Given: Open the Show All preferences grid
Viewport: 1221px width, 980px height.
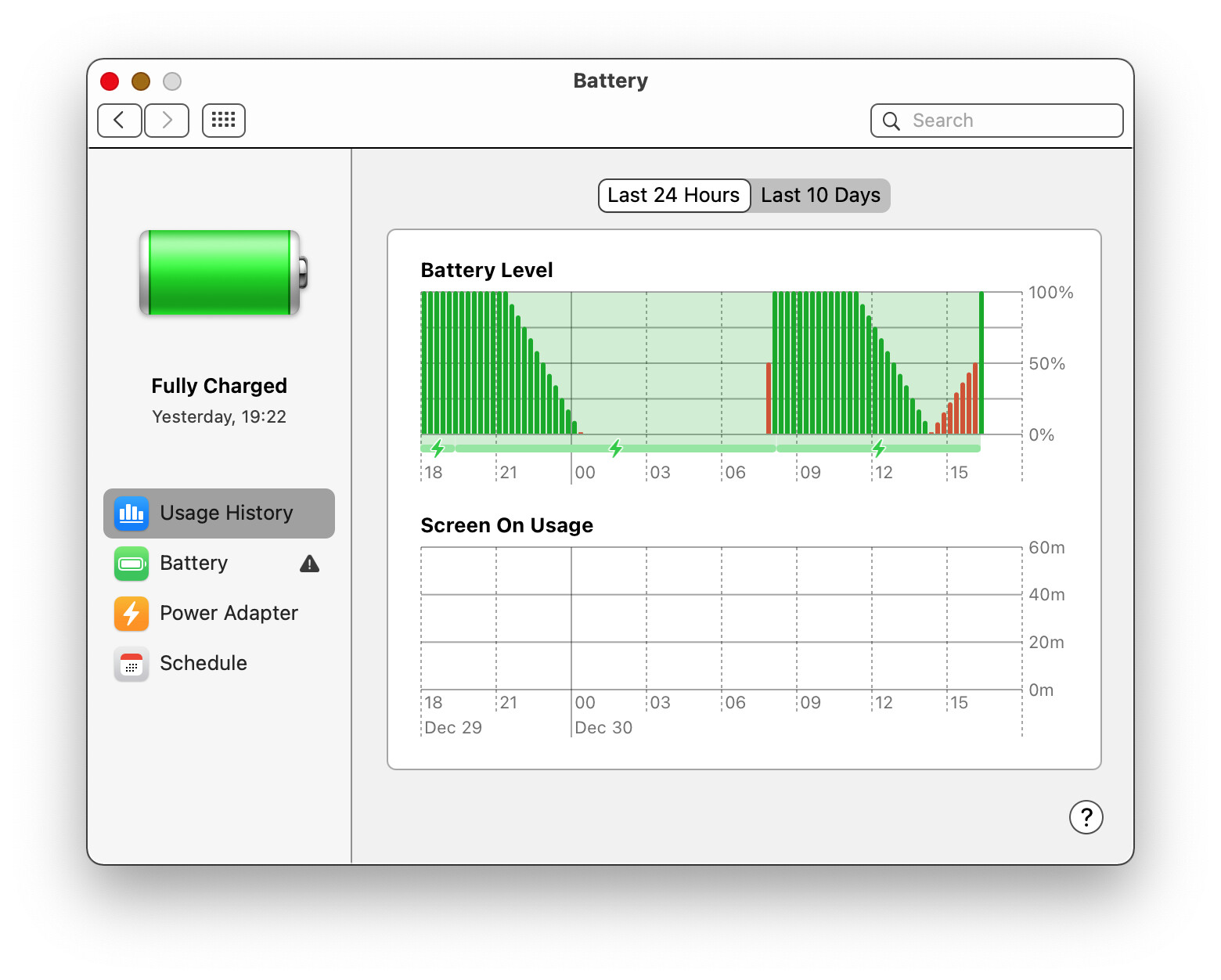Looking at the screenshot, I should (x=223, y=121).
